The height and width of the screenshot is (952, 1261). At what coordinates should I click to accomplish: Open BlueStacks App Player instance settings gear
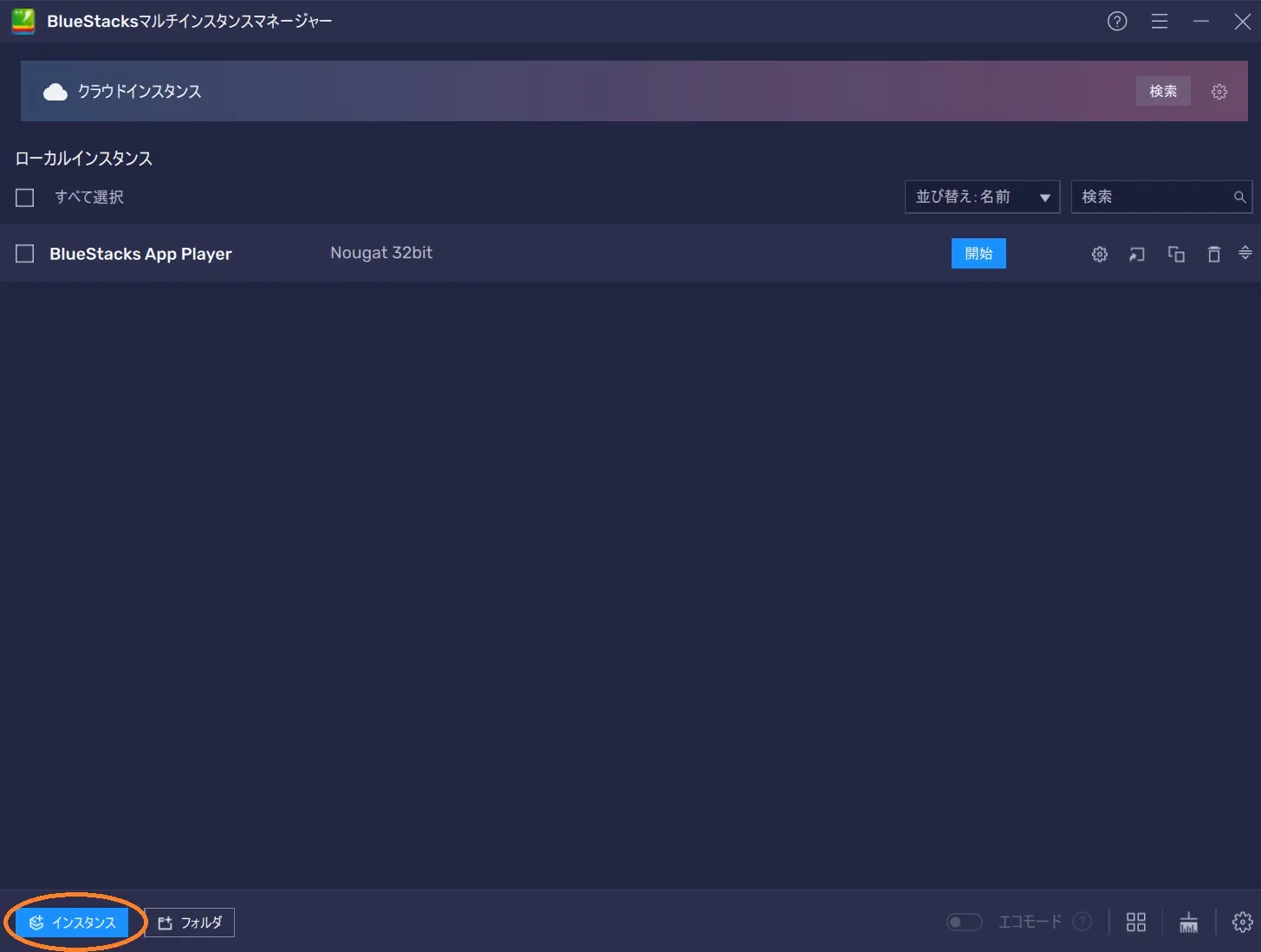[x=1100, y=254]
